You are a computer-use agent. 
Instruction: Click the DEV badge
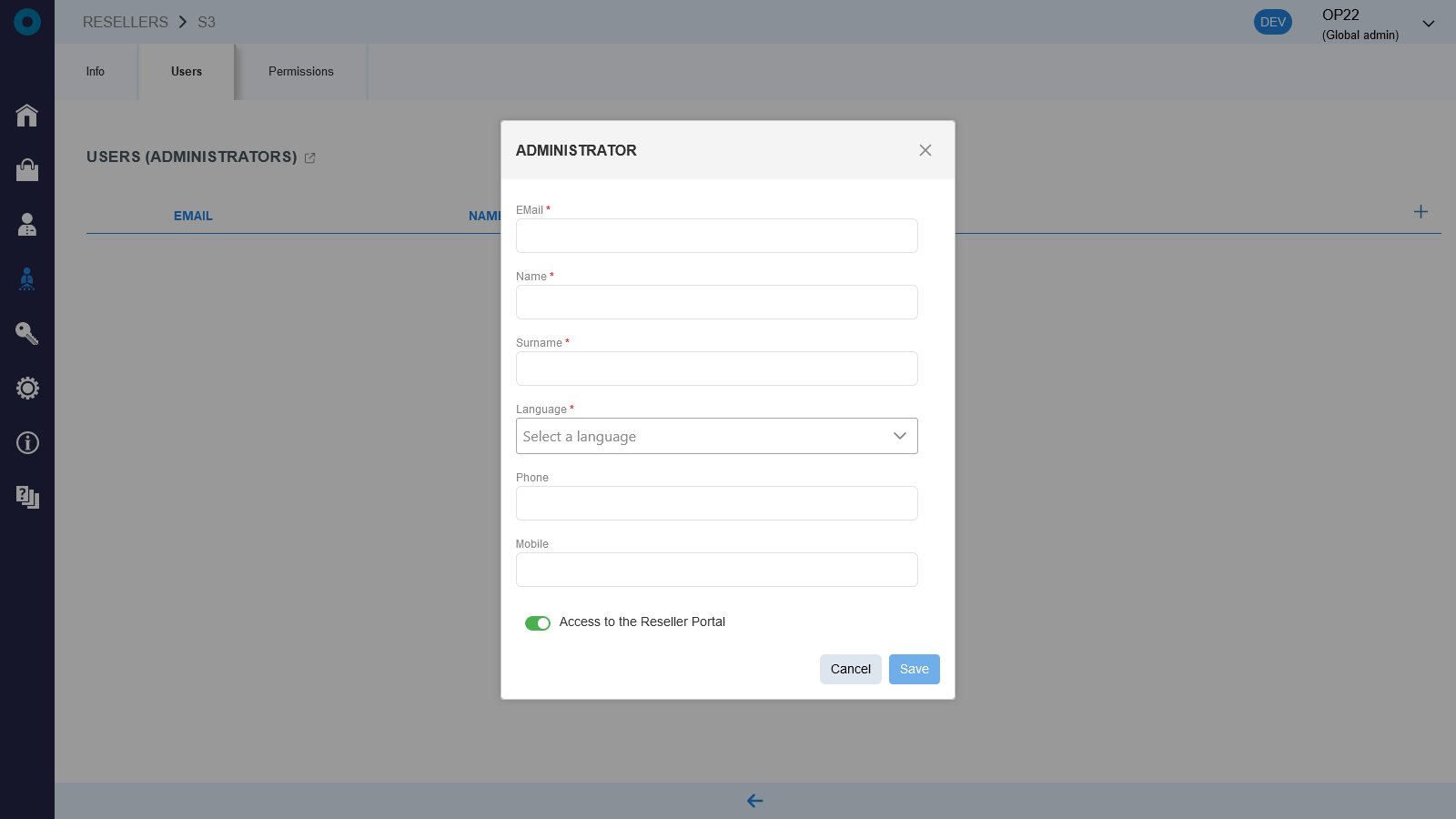(1273, 22)
